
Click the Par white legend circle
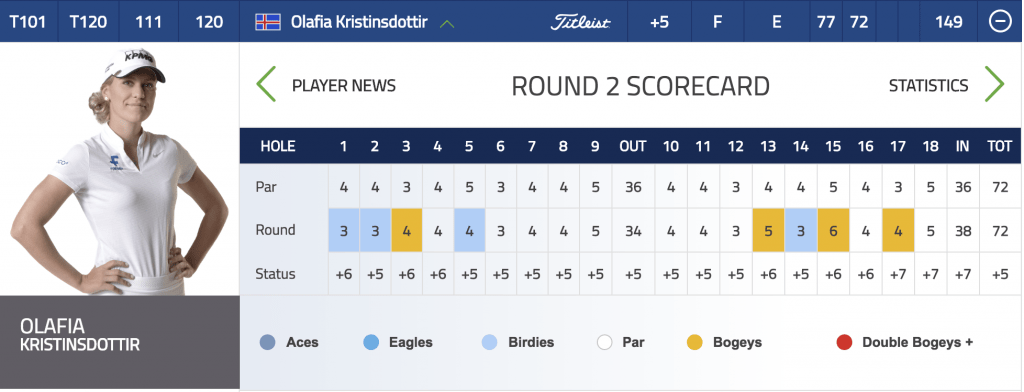tap(605, 342)
